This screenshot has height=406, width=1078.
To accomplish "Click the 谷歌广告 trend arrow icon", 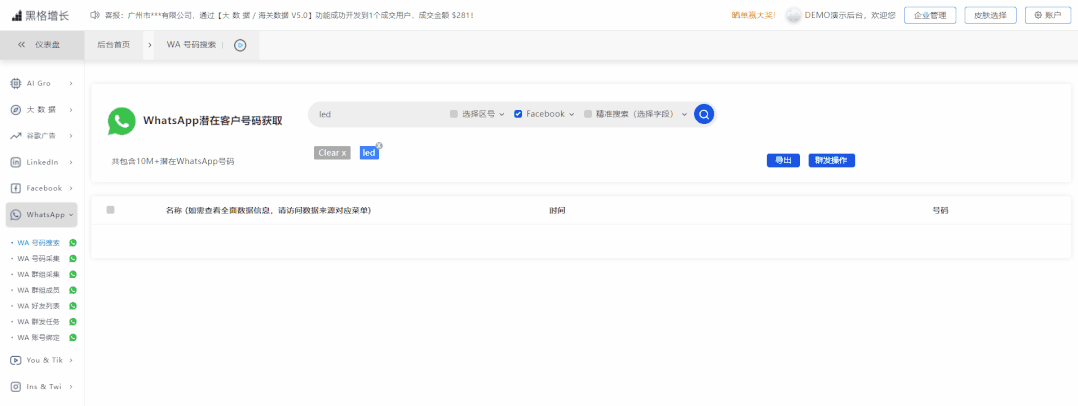I will tap(16, 136).
